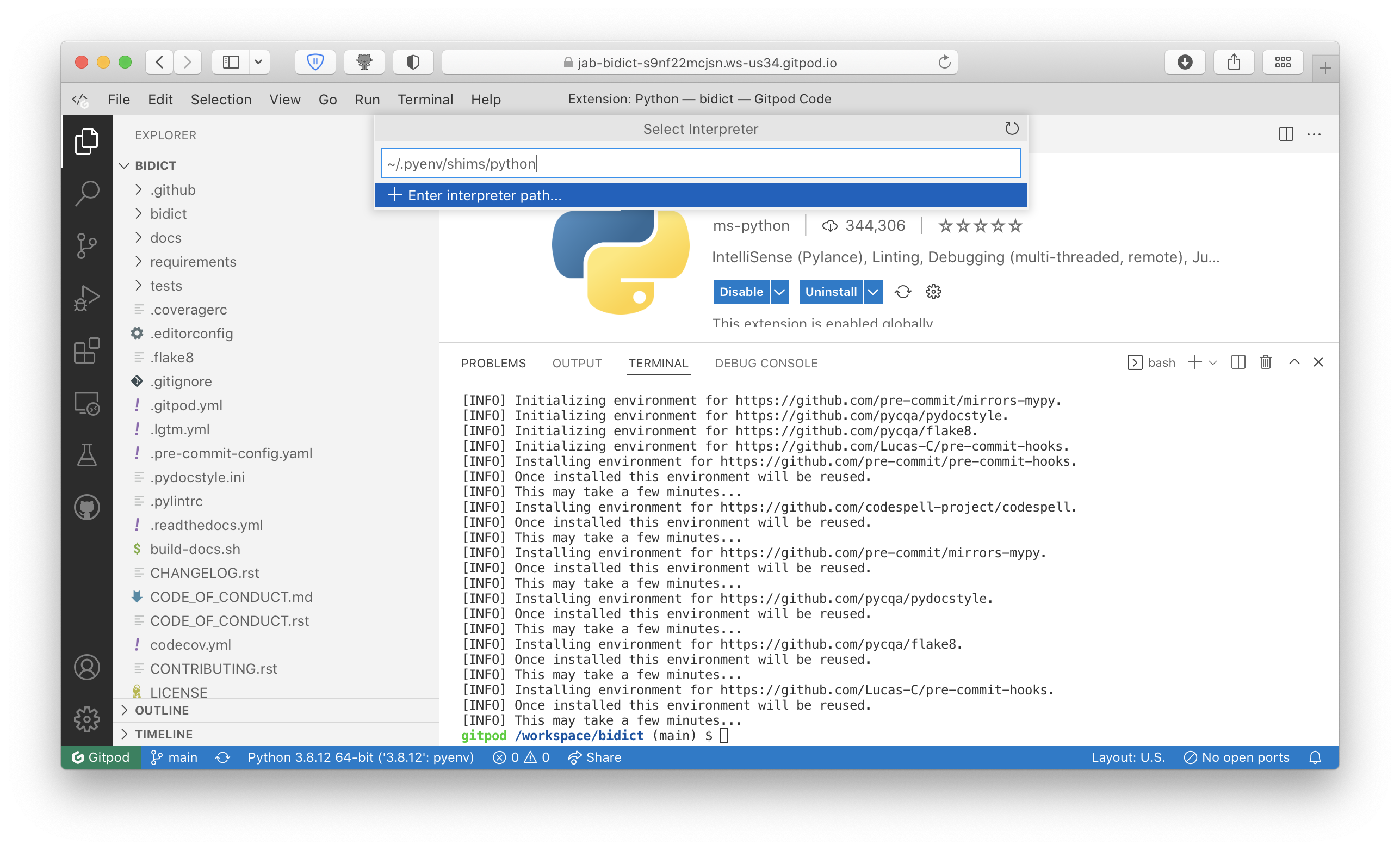Click the Safari address bar
The width and height of the screenshot is (1400, 850).
point(699,62)
